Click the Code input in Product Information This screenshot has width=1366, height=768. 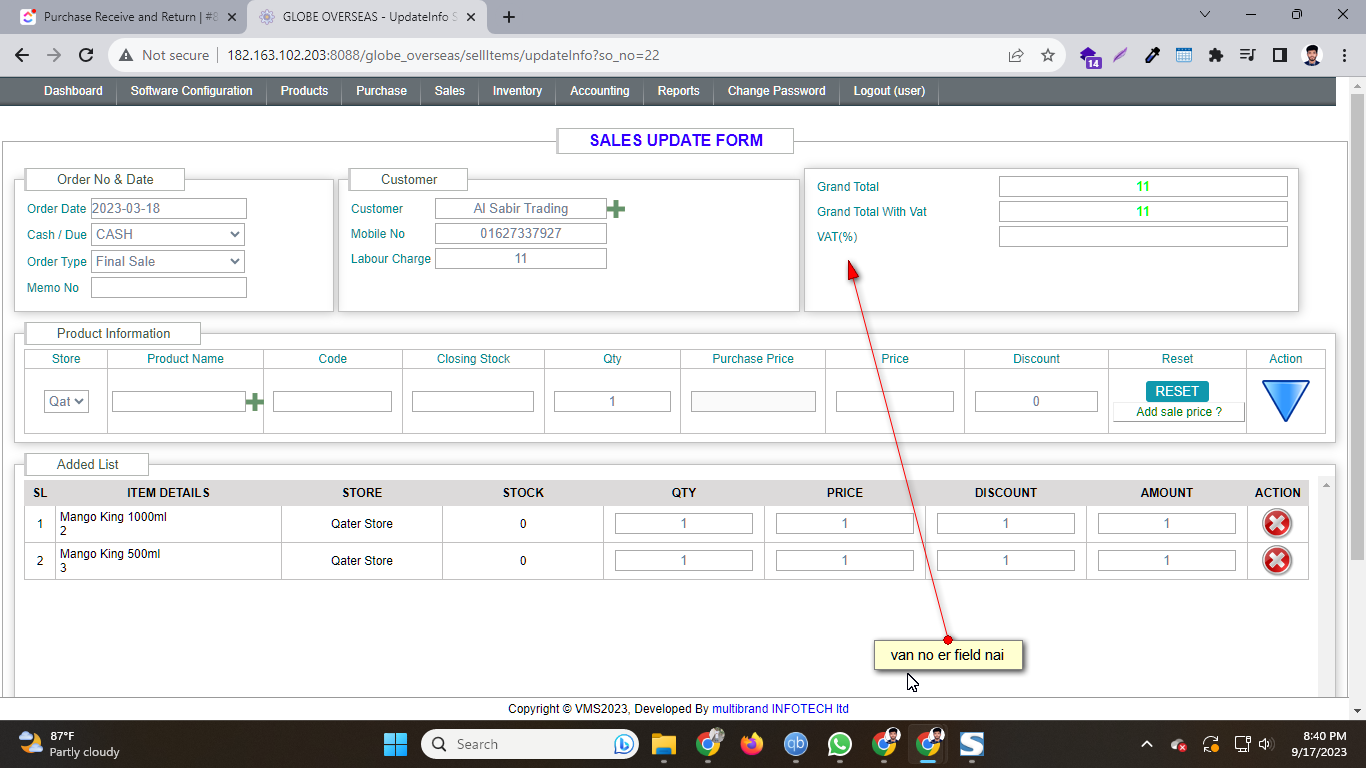click(x=332, y=401)
